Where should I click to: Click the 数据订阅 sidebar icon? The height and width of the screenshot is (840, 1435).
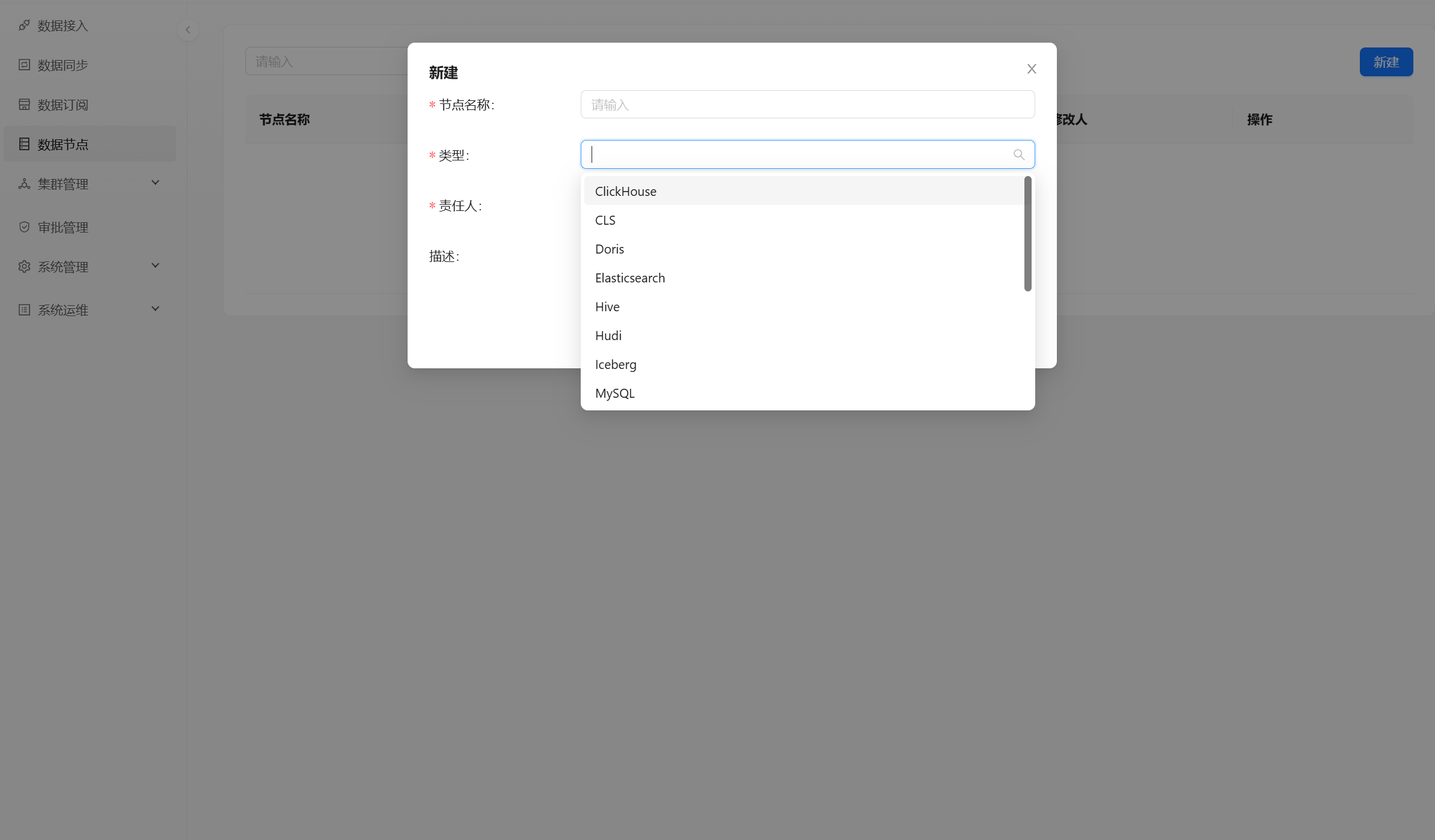24,105
